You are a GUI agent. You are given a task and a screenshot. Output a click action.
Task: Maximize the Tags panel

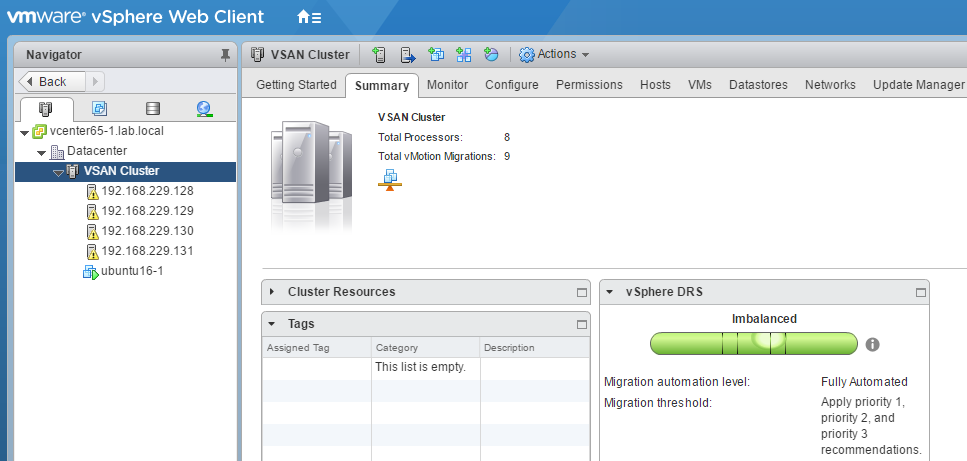582,324
